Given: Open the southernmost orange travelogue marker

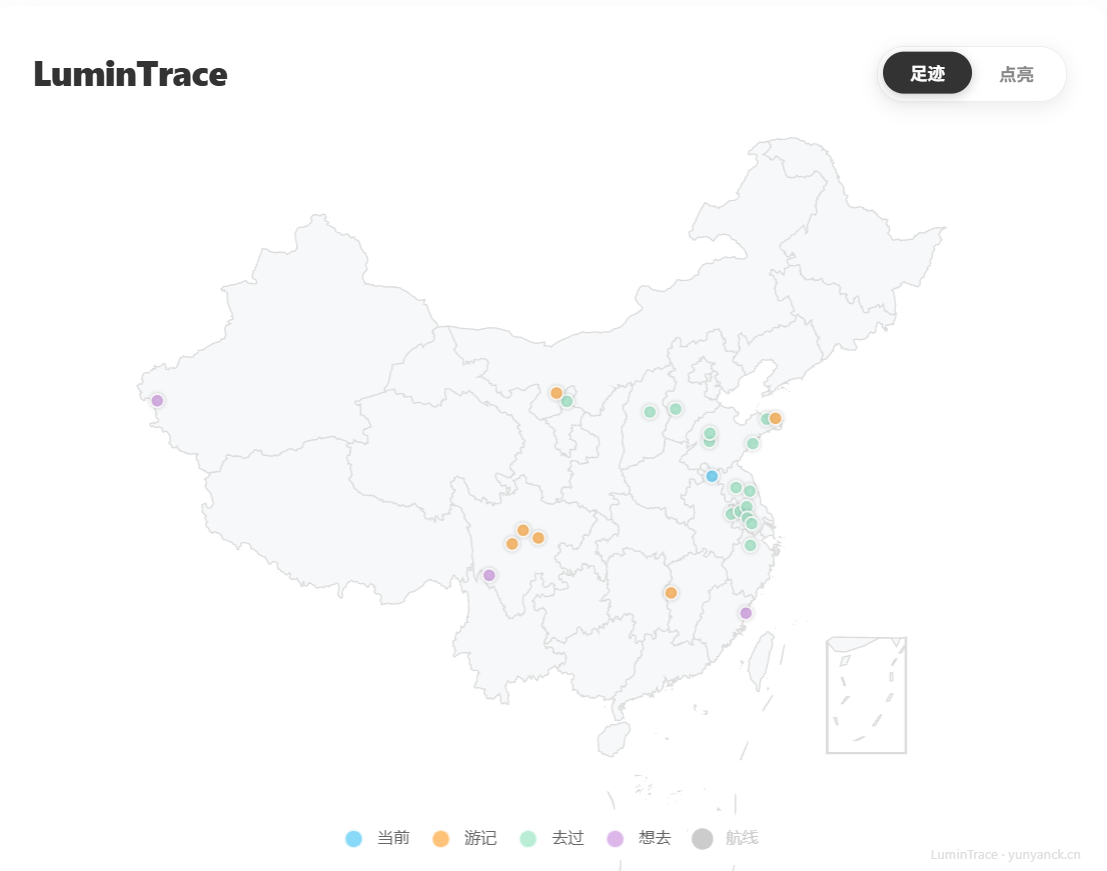Looking at the screenshot, I should (x=671, y=593).
